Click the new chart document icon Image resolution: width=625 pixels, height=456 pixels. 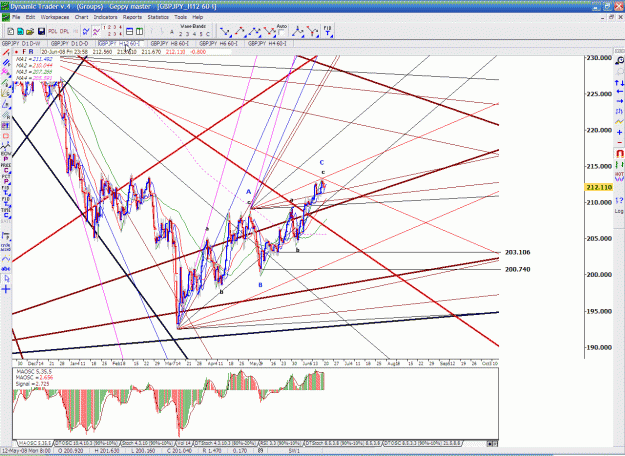tap(11, 31)
